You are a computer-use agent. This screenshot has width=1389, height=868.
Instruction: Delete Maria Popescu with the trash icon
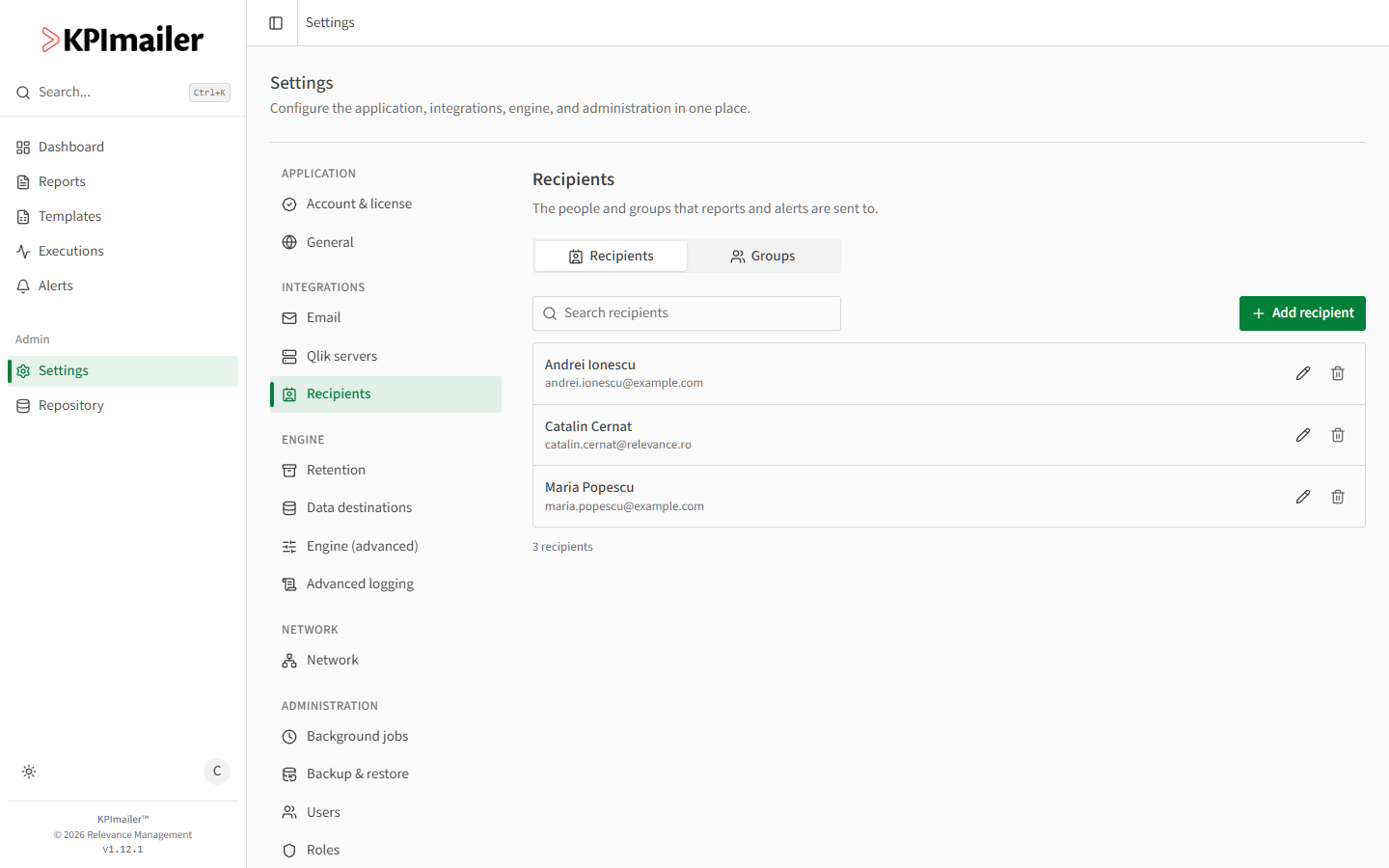click(1338, 497)
